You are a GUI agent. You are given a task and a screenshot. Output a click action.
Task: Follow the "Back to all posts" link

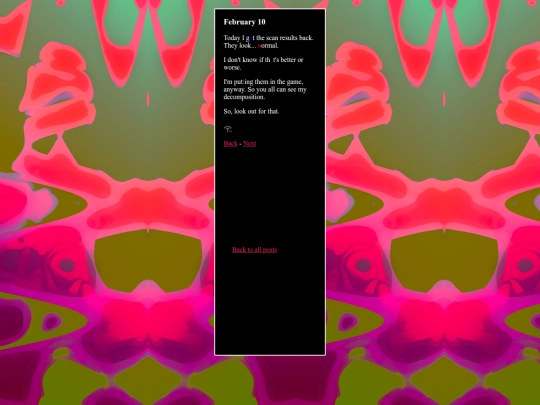255,250
